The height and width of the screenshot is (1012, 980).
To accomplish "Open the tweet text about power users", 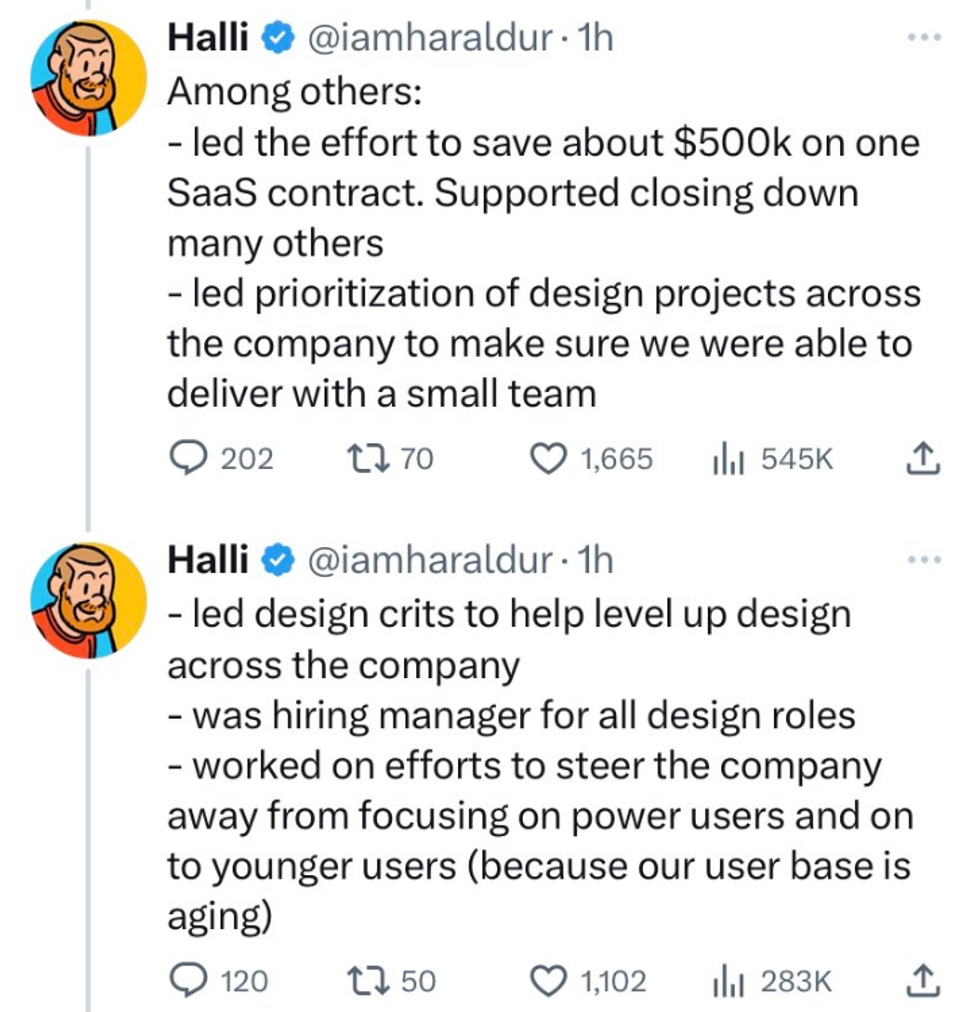I will click(x=540, y=817).
